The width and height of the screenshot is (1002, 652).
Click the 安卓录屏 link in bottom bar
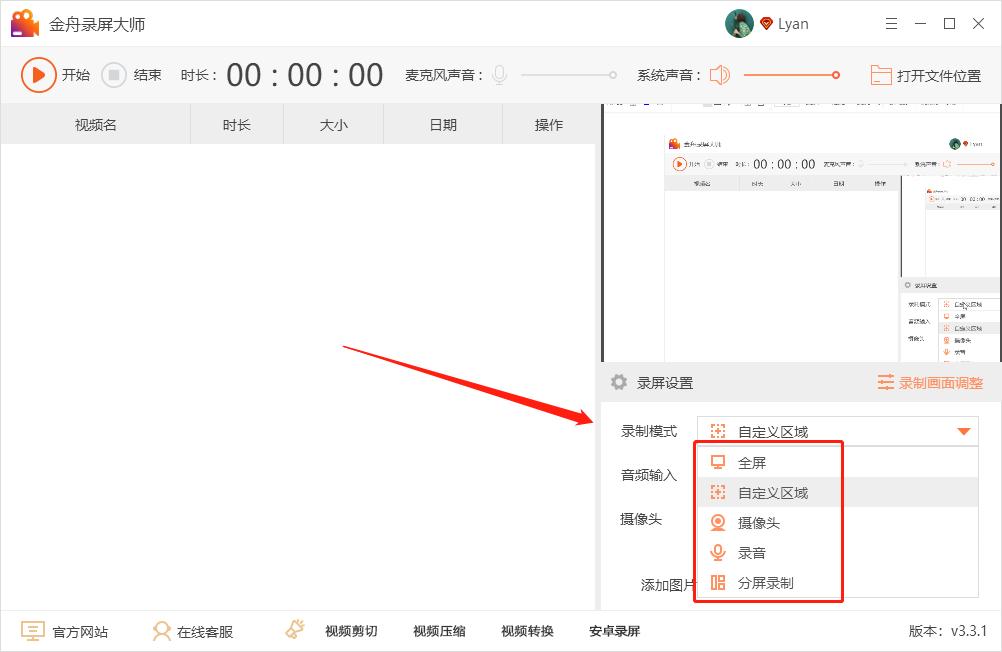coord(612,630)
